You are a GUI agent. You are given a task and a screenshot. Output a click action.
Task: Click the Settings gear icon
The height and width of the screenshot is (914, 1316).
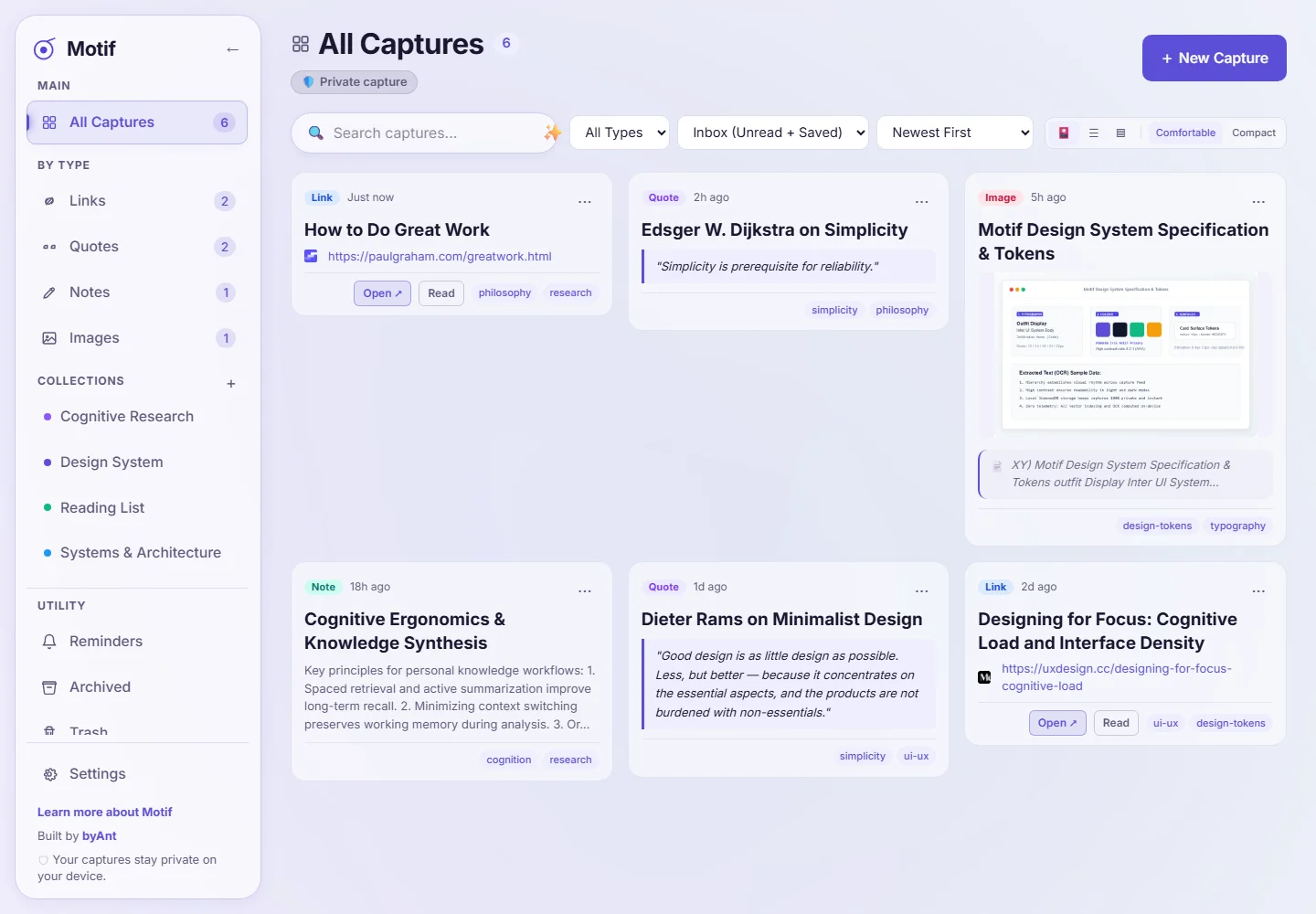(49, 774)
